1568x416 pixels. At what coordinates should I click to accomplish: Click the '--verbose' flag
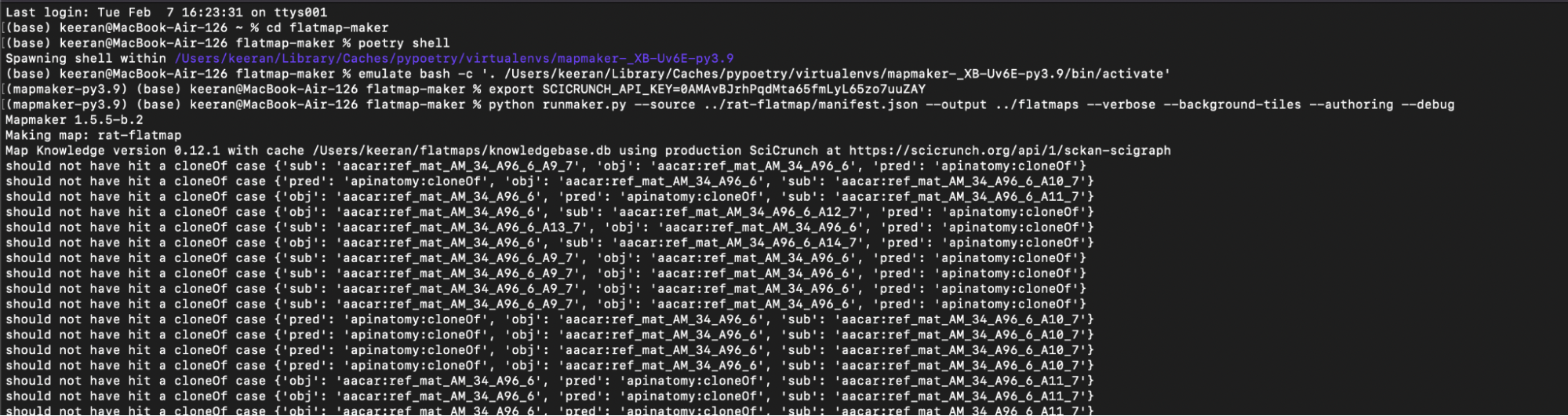[1121, 104]
